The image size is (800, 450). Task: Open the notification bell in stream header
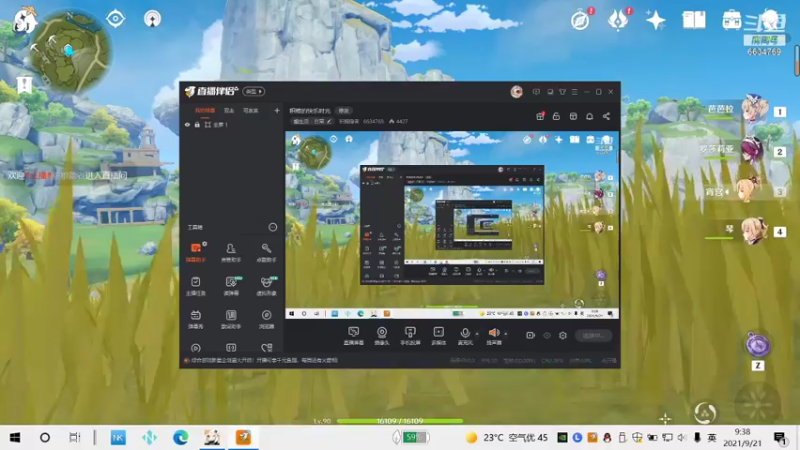(589, 116)
